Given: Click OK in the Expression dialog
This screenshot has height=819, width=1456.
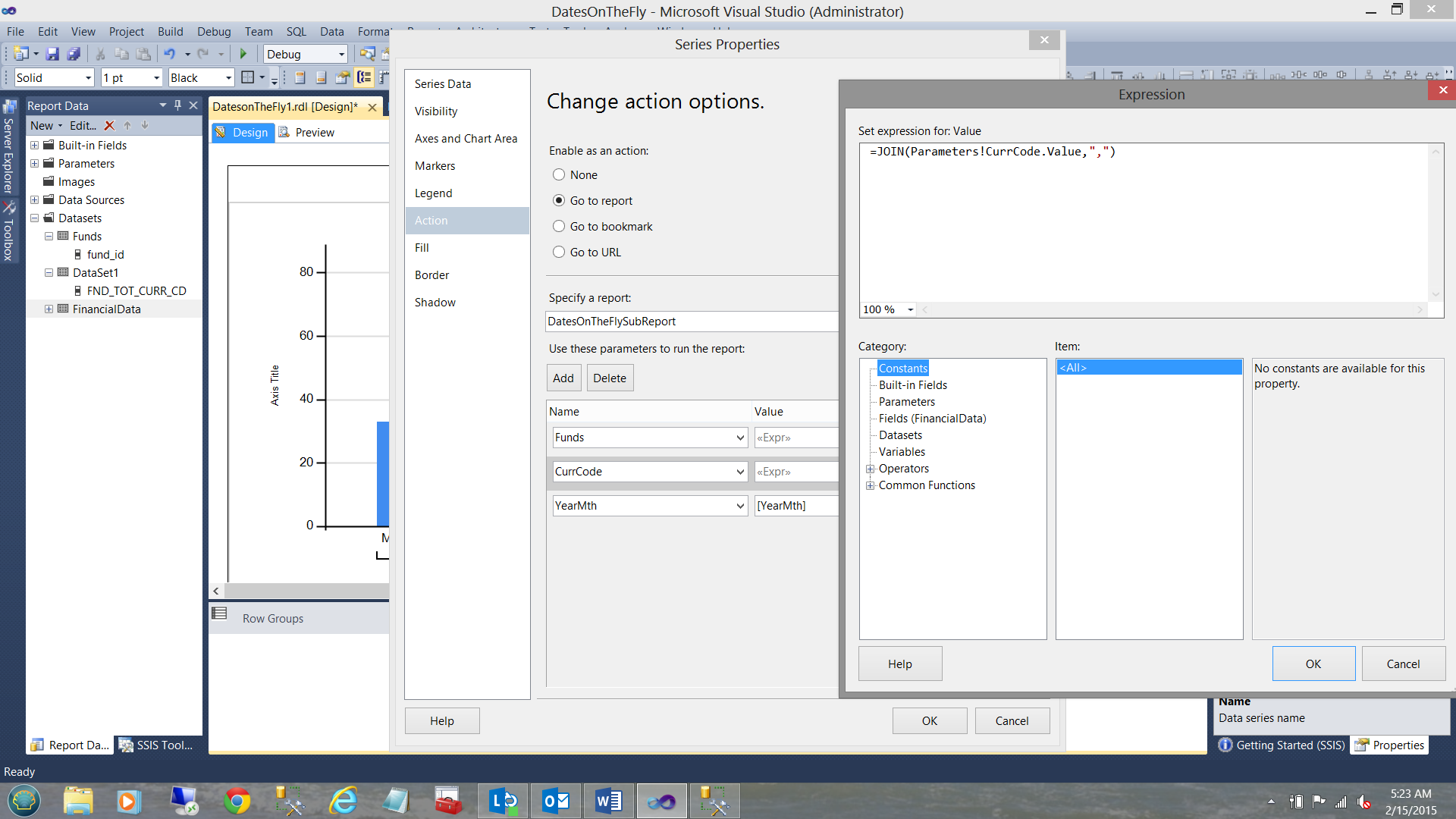Looking at the screenshot, I should point(1313,664).
